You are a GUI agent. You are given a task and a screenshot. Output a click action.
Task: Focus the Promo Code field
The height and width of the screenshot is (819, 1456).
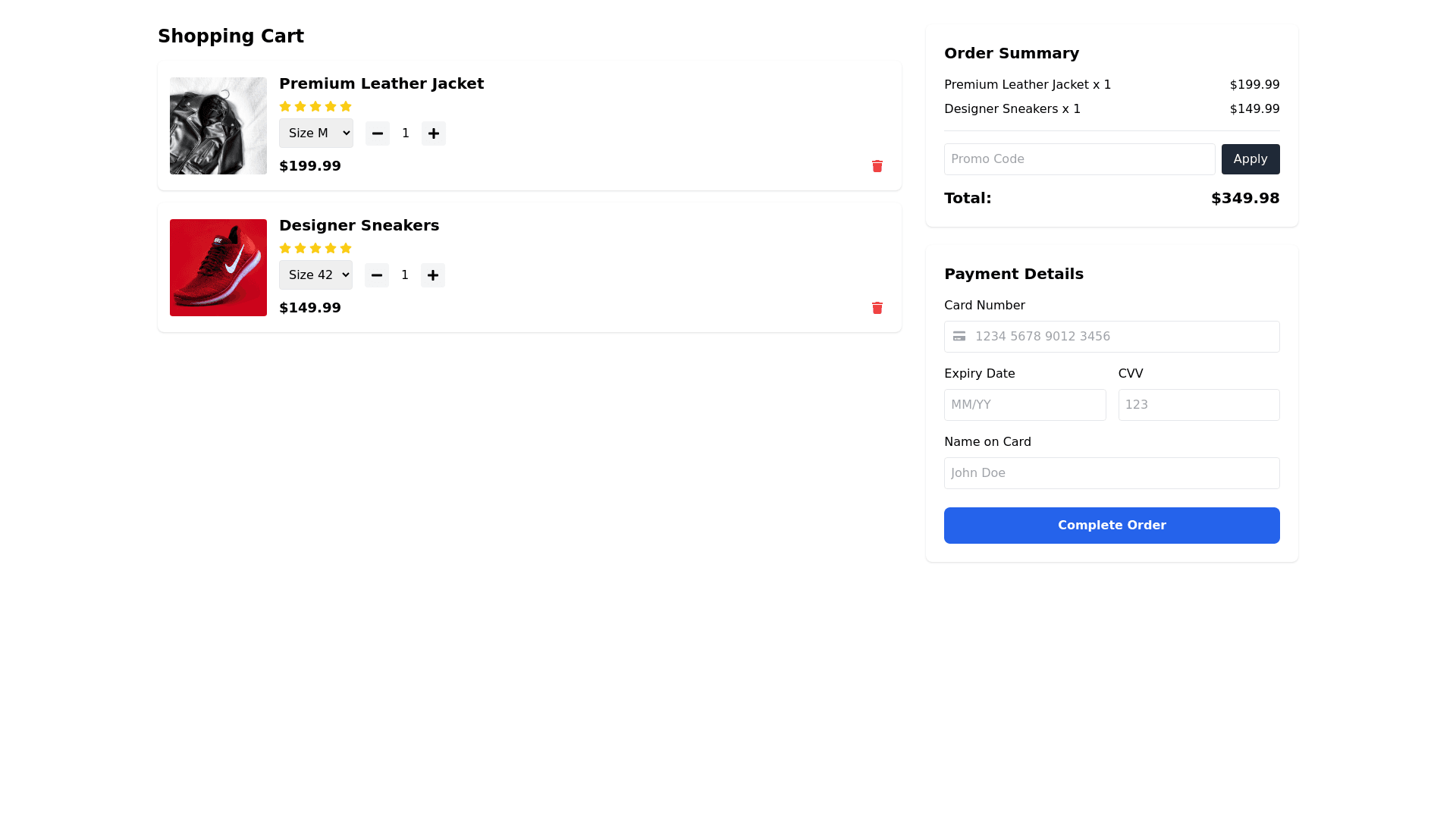(1079, 159)
